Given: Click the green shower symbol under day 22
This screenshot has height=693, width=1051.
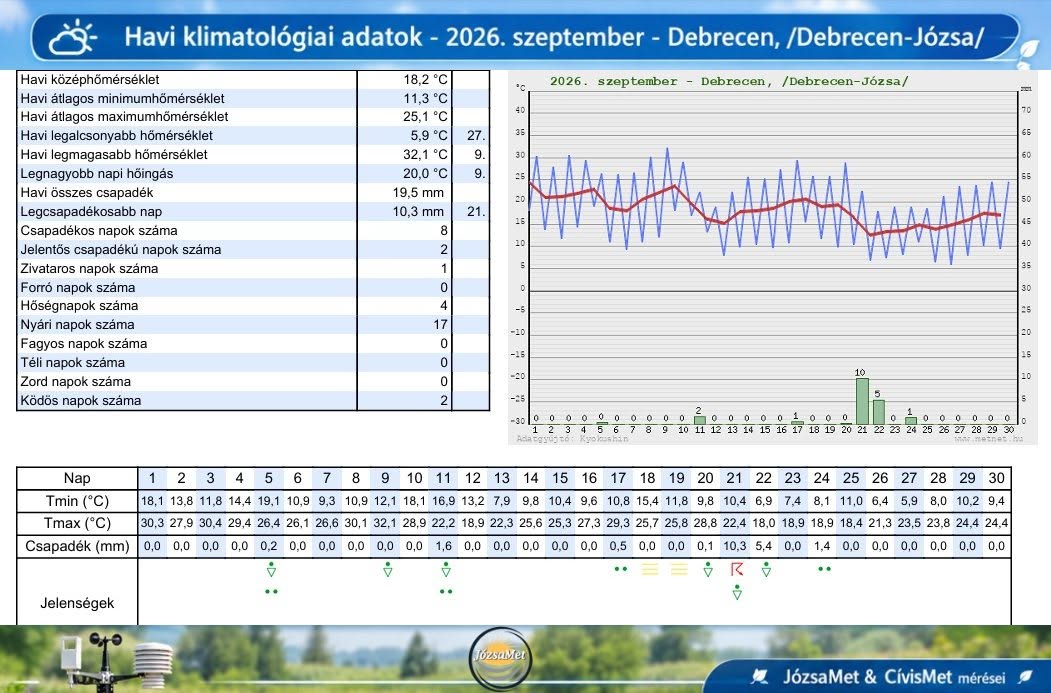Looking at the screenshot, I should [766, 570].
